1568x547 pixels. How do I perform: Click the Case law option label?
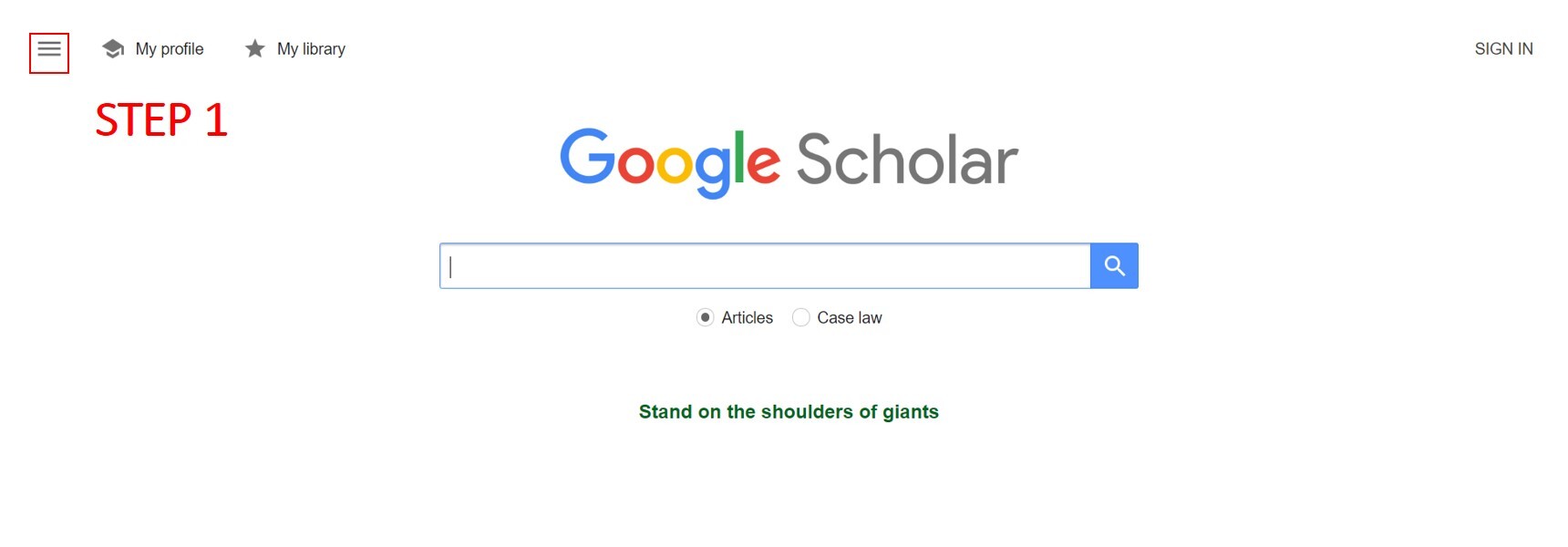[x=849, y=317]
